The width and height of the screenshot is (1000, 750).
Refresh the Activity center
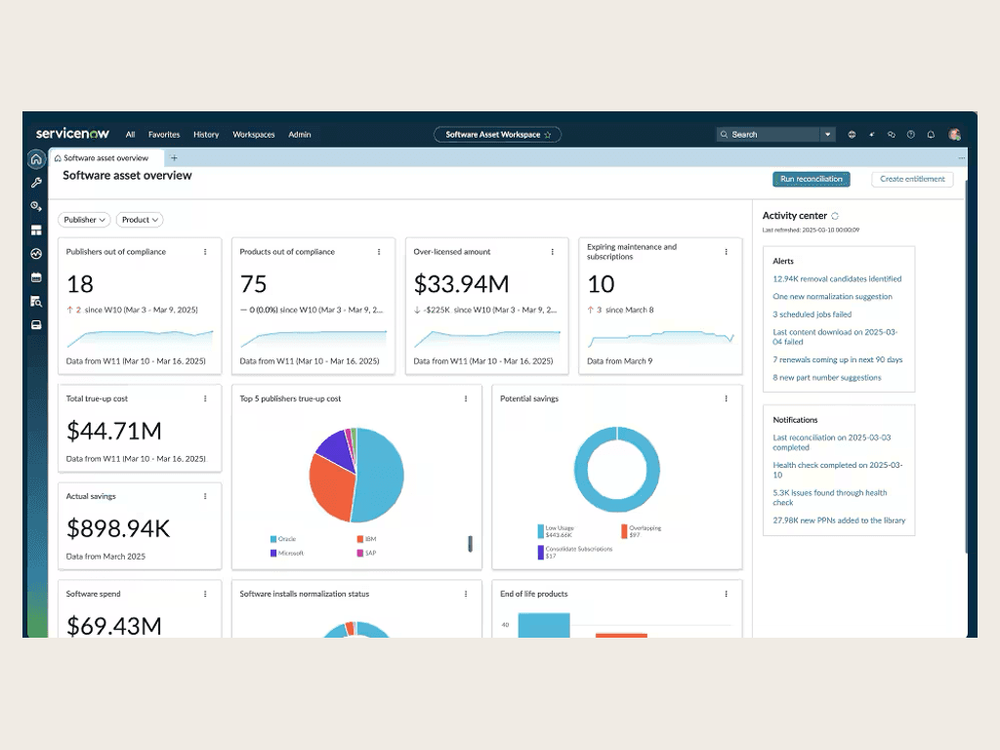(836, 216)
